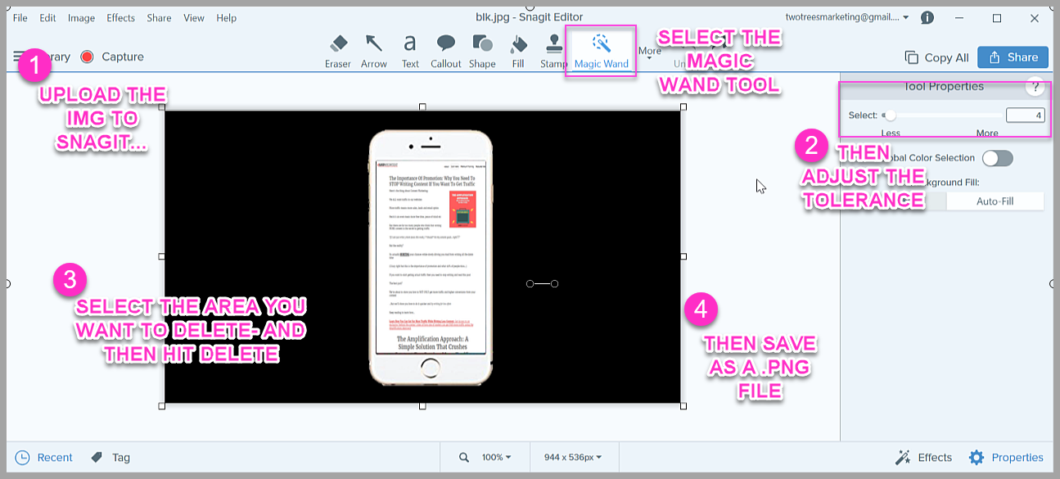Open the info icon by account

tap(928, 18)
